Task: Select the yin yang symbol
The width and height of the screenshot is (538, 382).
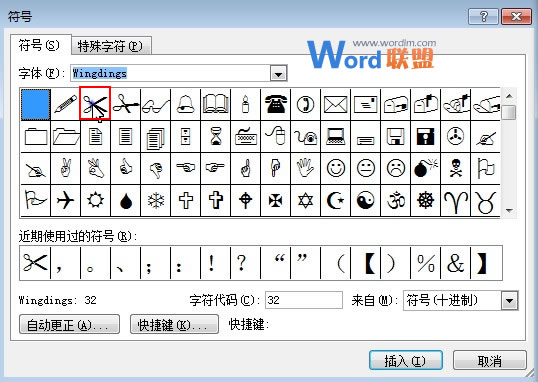Action: pos(365,200)
